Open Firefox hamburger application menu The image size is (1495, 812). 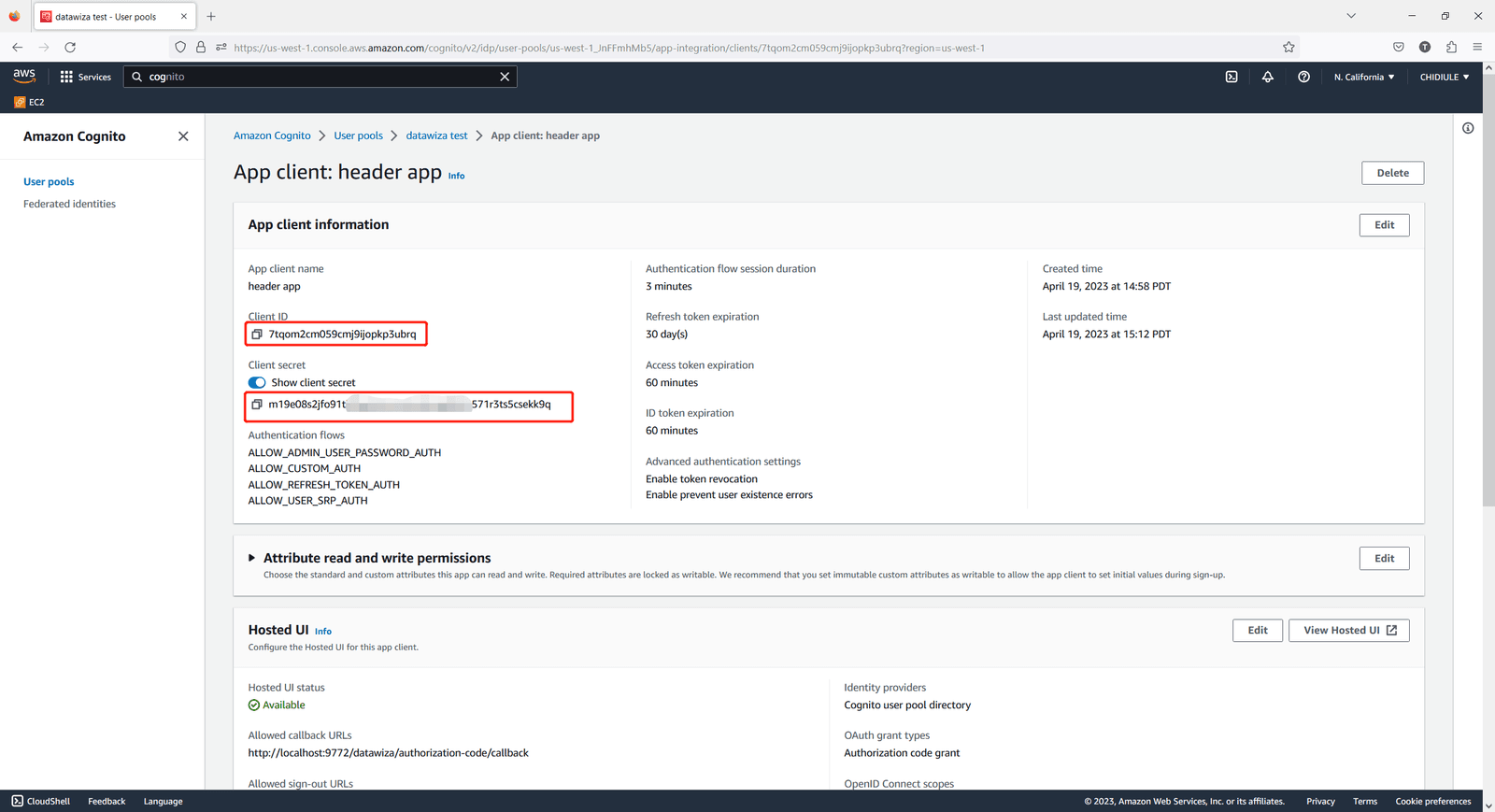tap(1477, 47)
